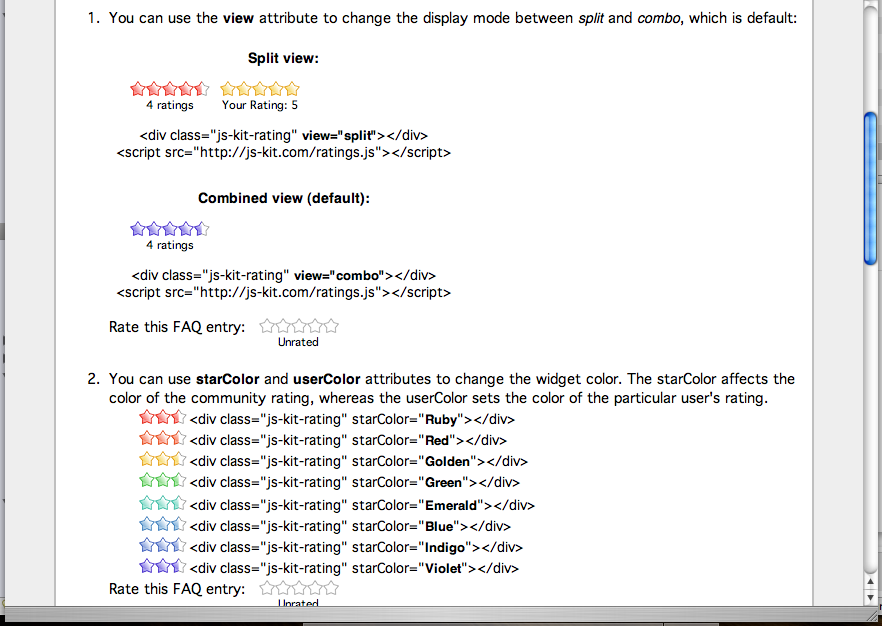
Task: Click the sentence about the view attribute
Action: [x=453, y=18]
